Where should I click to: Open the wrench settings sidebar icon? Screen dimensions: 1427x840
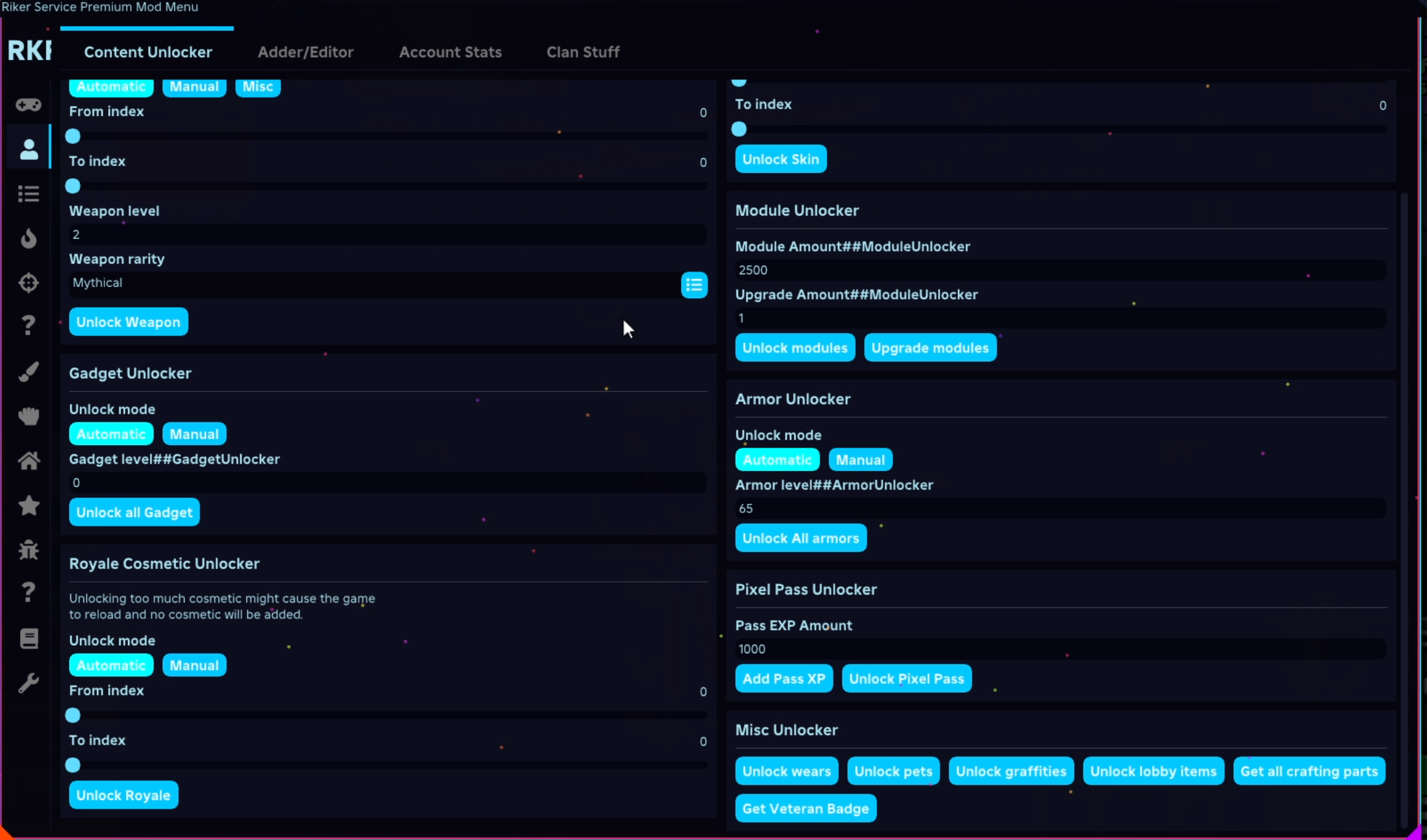(x=28, y=683)
